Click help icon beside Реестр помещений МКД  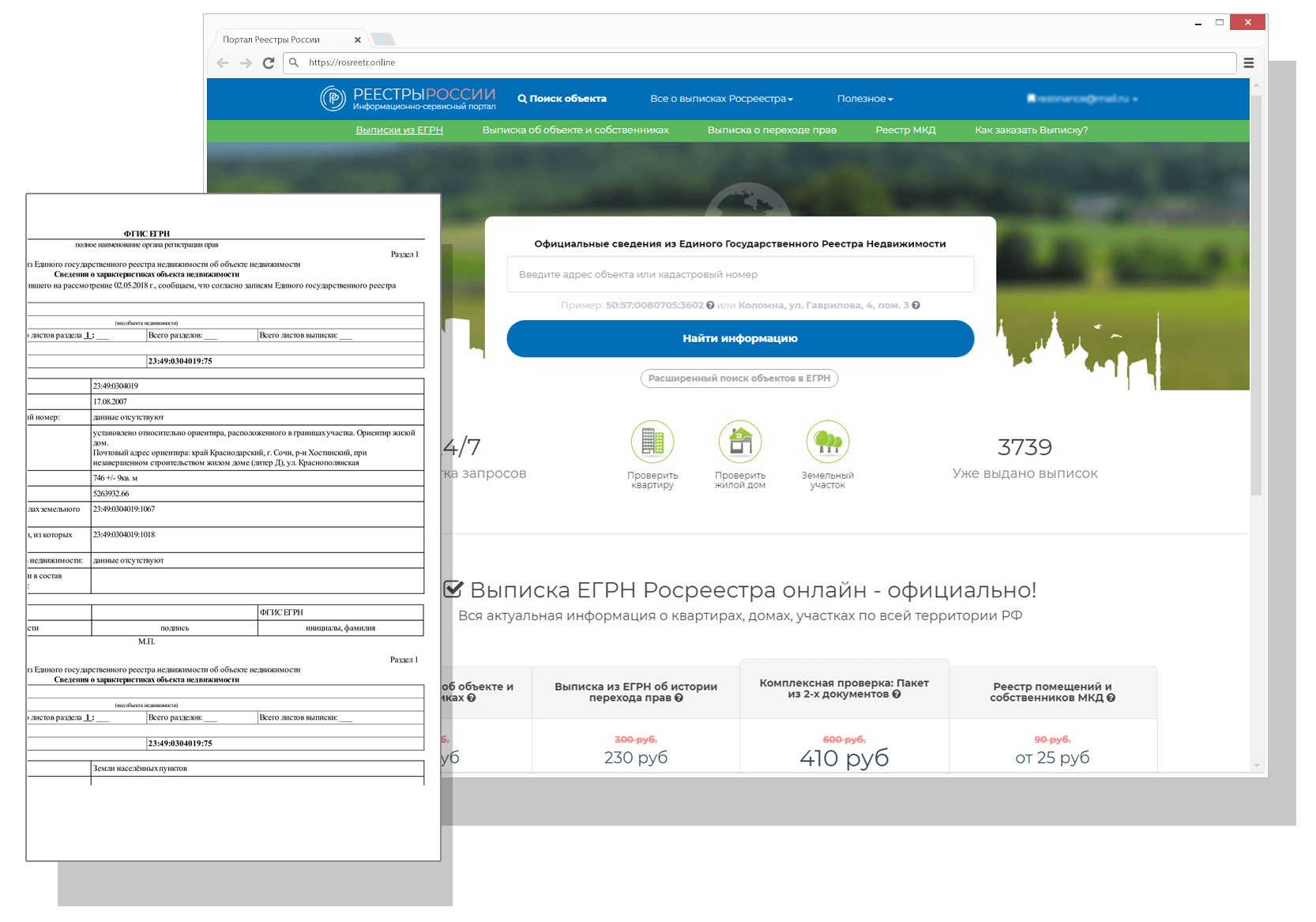(x=1111, y=698)
